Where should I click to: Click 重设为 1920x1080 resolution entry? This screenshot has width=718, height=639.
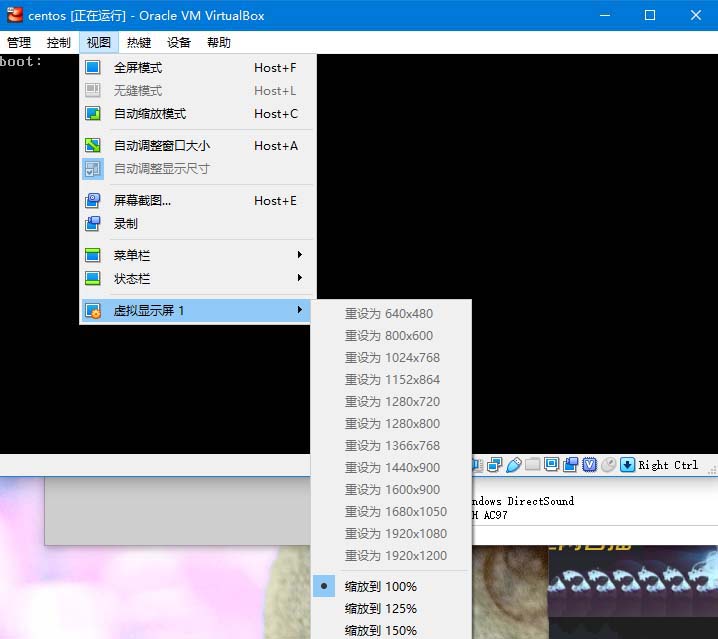click(x=391, y=533)
